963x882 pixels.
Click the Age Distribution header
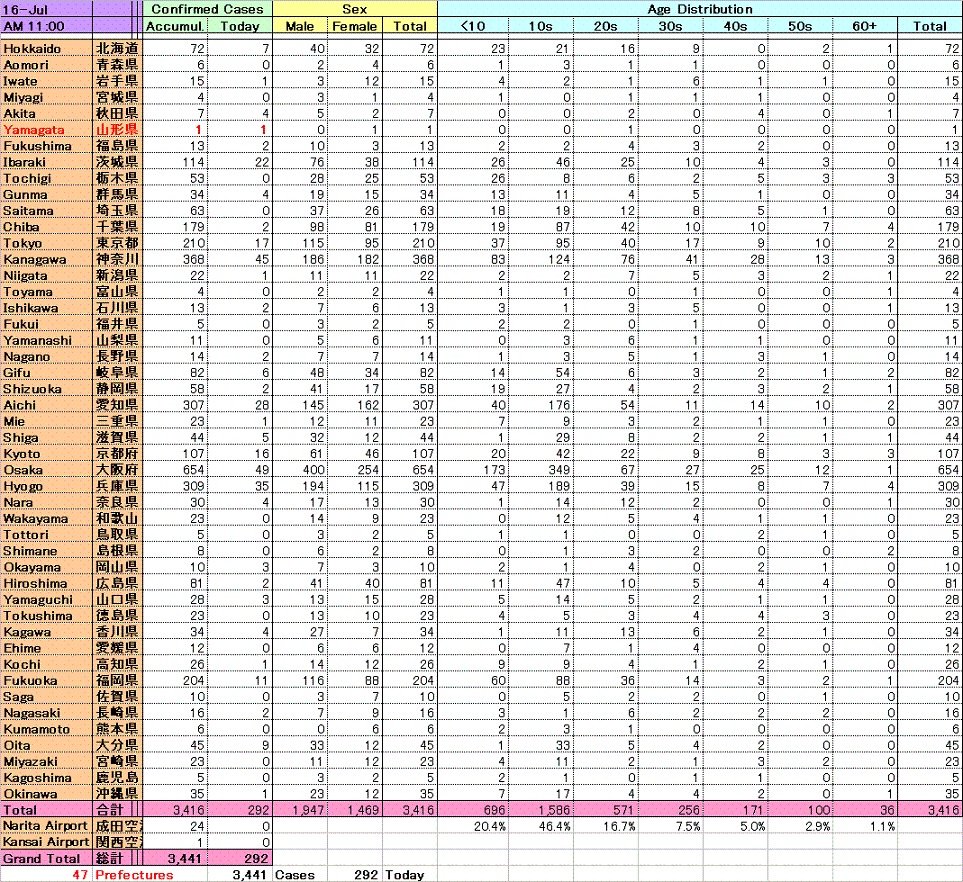(699, 9)
